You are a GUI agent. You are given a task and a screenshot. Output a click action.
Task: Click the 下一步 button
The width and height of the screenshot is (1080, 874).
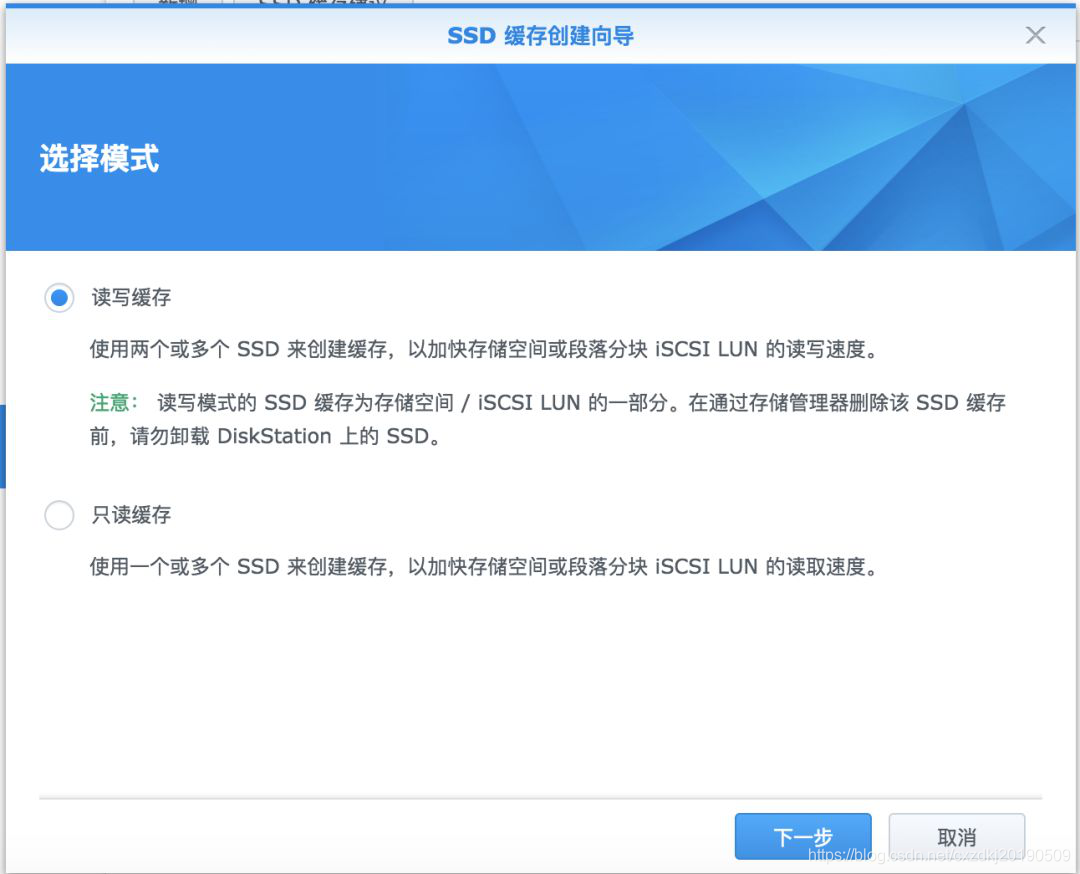802,836
